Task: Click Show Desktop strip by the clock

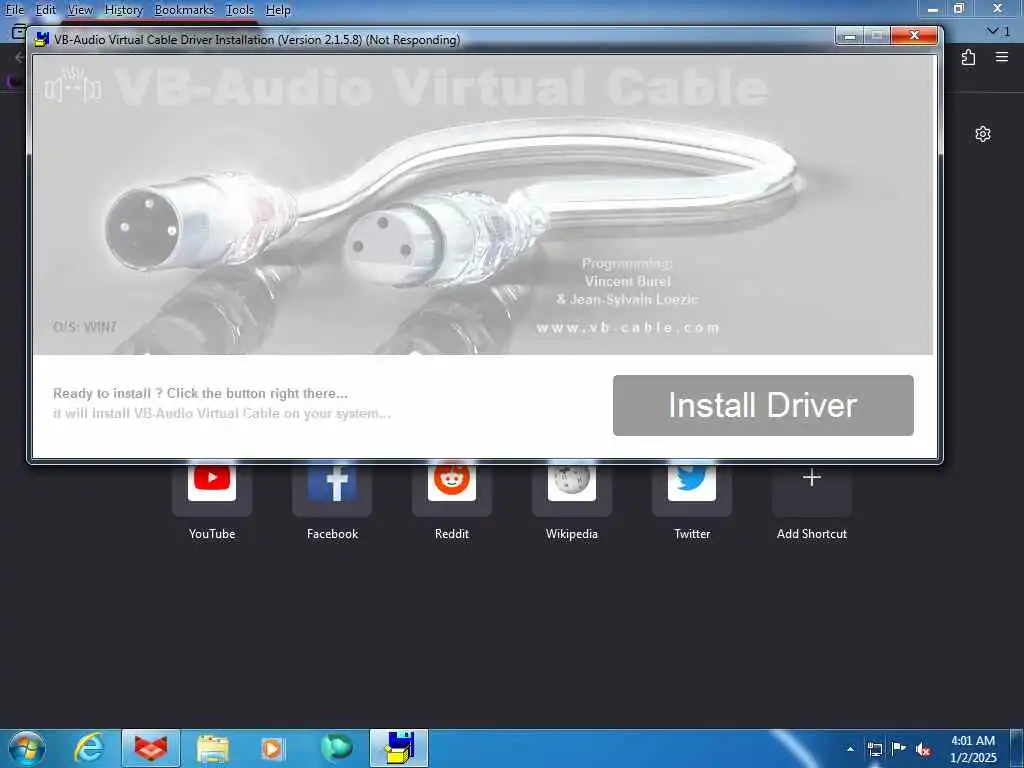Action: pyautogui.click(x=1017, y=748)
